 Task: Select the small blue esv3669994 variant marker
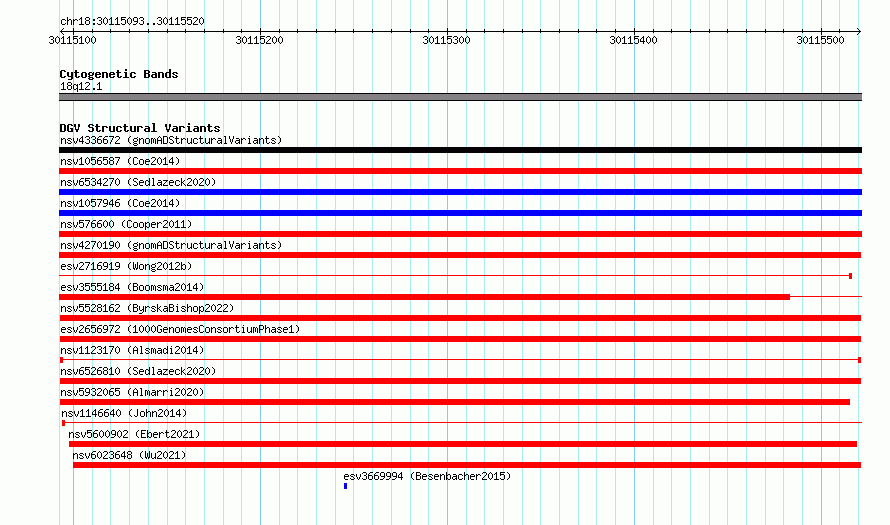tap(345, 486)
